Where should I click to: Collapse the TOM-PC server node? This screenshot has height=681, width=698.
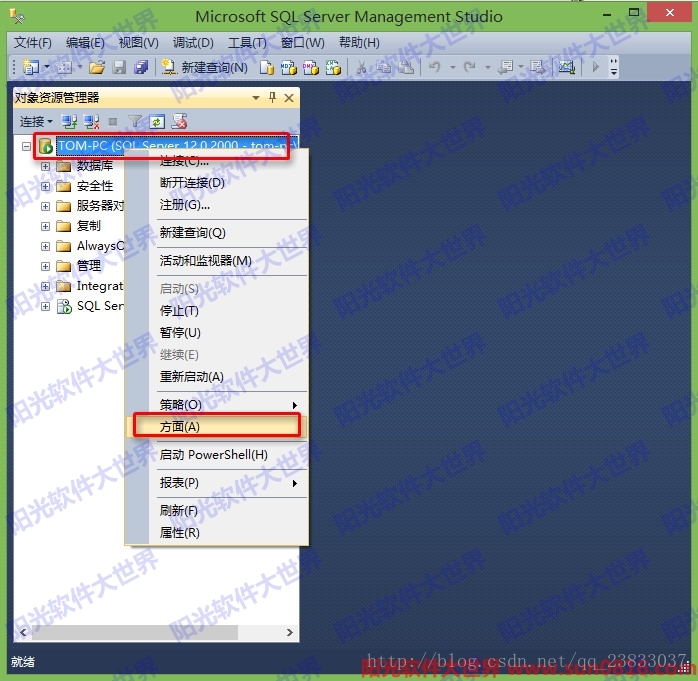[26, 146]
